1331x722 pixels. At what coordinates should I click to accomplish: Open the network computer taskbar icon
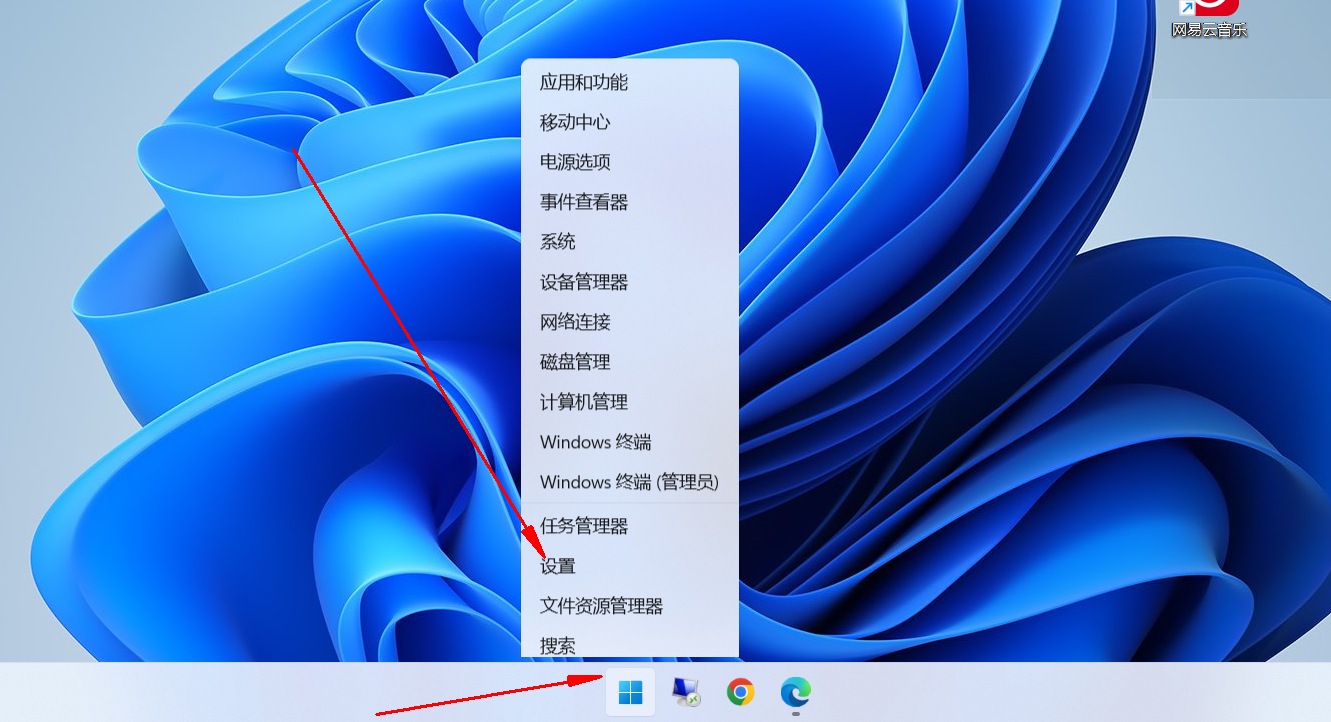685,692
